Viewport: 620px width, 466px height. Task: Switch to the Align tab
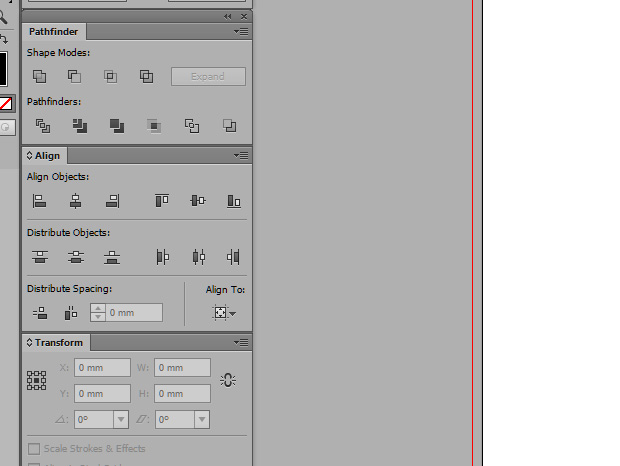click(47, 156)
